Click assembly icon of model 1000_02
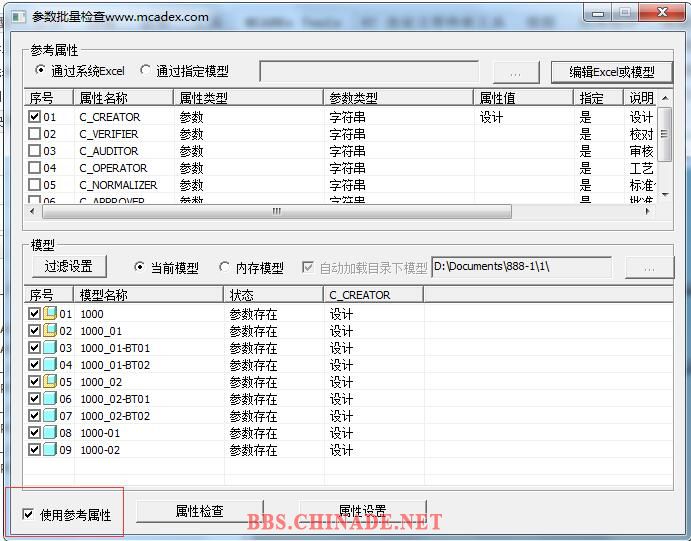 (50, 382)
